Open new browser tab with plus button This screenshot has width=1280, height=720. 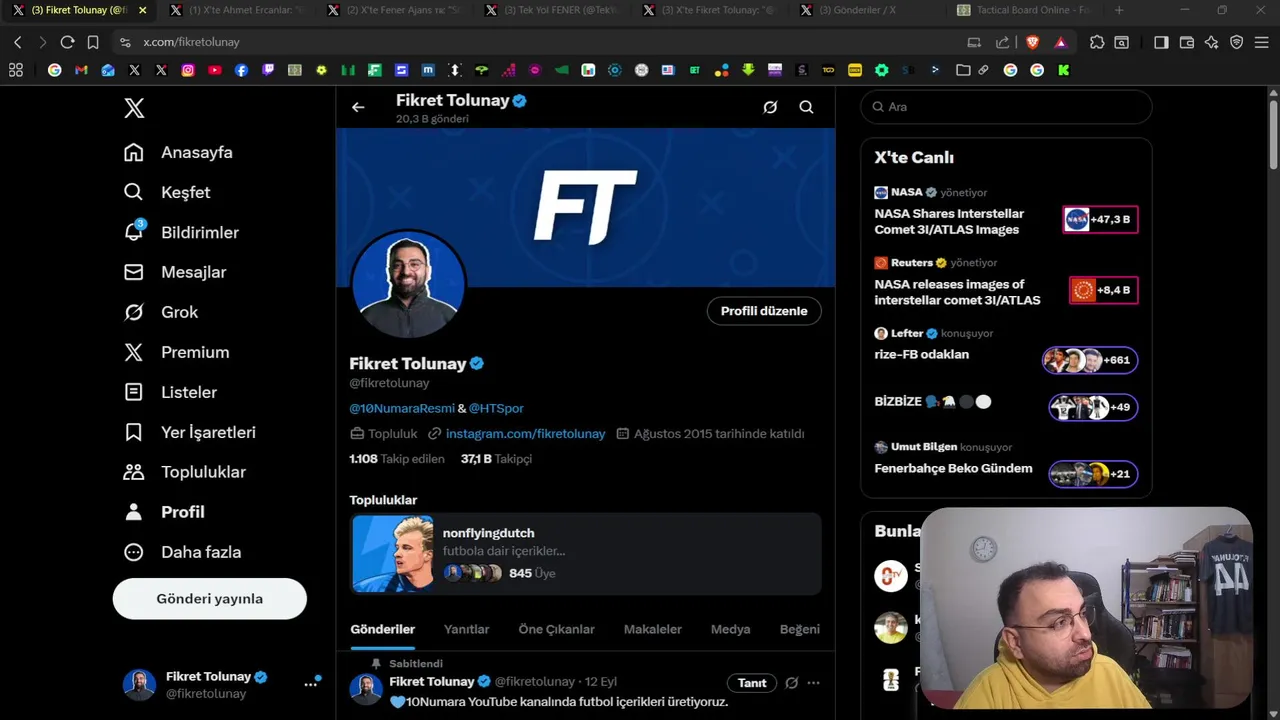click(x=1118, y=10)
